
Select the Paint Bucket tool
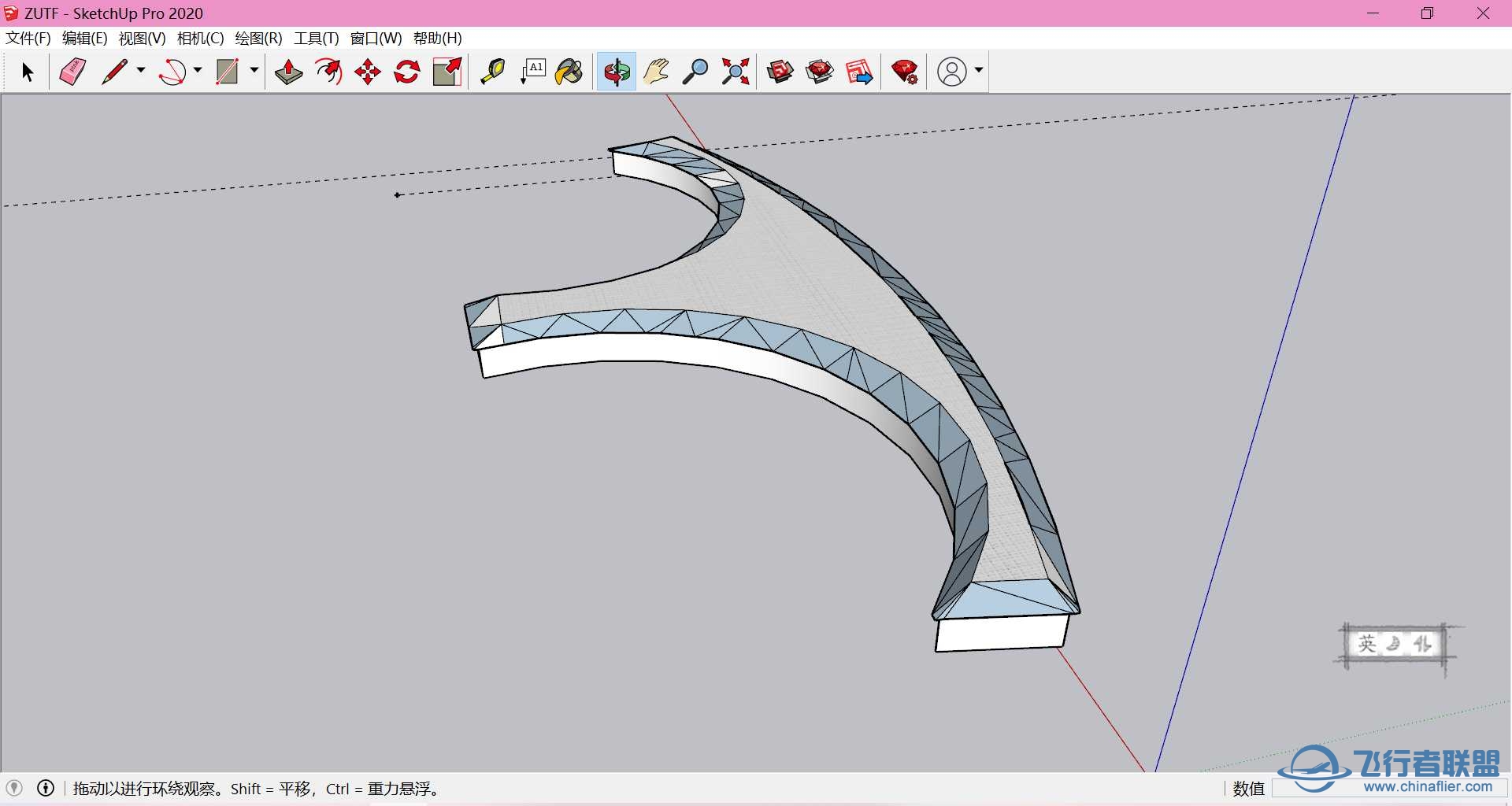point(569,72)
